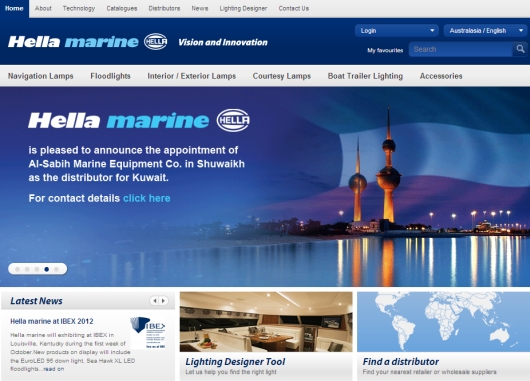Click the Vision and Innovation tagline
Screen dimensions: 530x381
pyautogui.click(x=223, y=42)
